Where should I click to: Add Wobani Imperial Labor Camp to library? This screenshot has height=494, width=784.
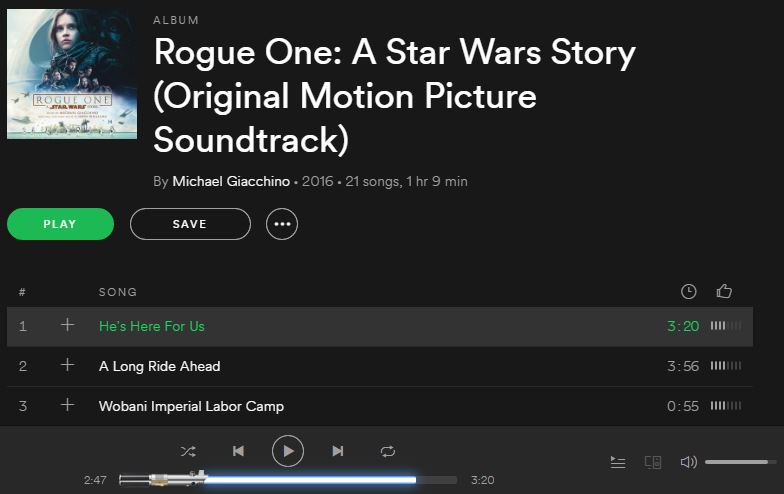pyautogui.click(x=67, y=405)
